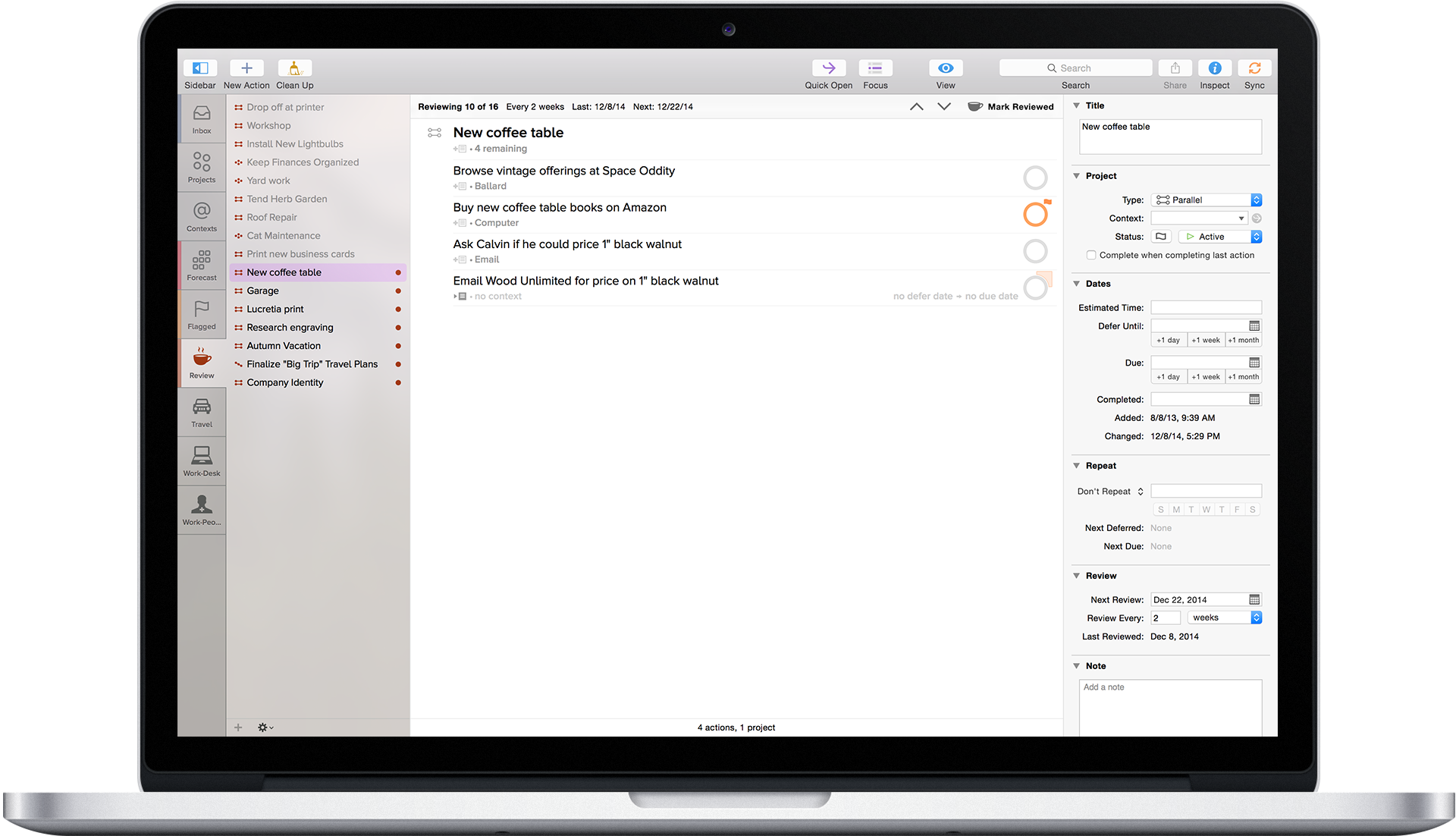Open the Contexts tab in sidebar
The height and width of the screenshot is (836, 1456).
coord(202,215)
